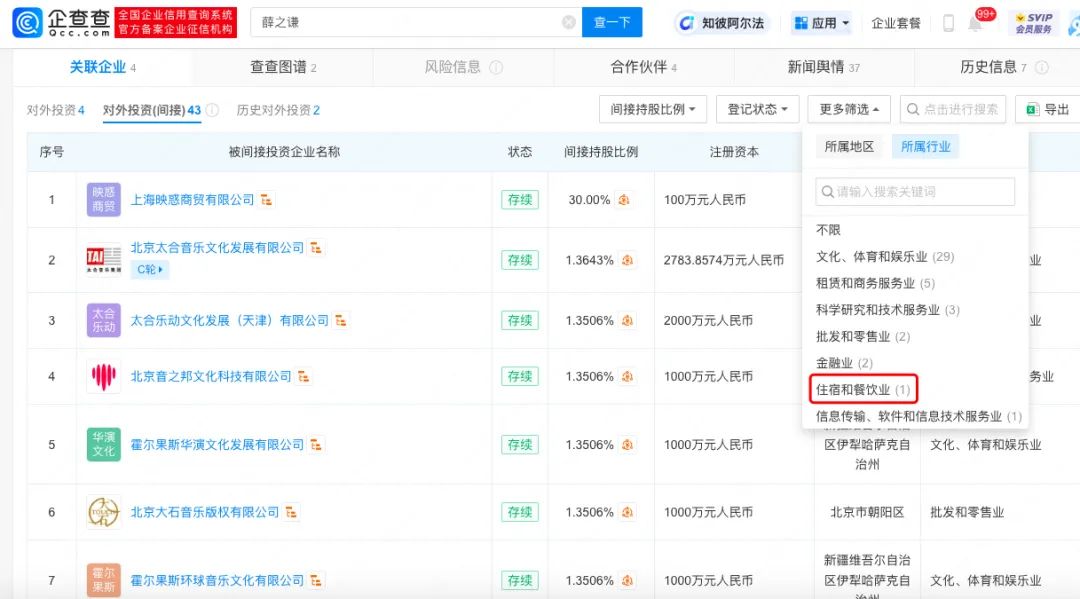
Task: Open company link 北京大石音乐版权有限公司
Action: 205,512
